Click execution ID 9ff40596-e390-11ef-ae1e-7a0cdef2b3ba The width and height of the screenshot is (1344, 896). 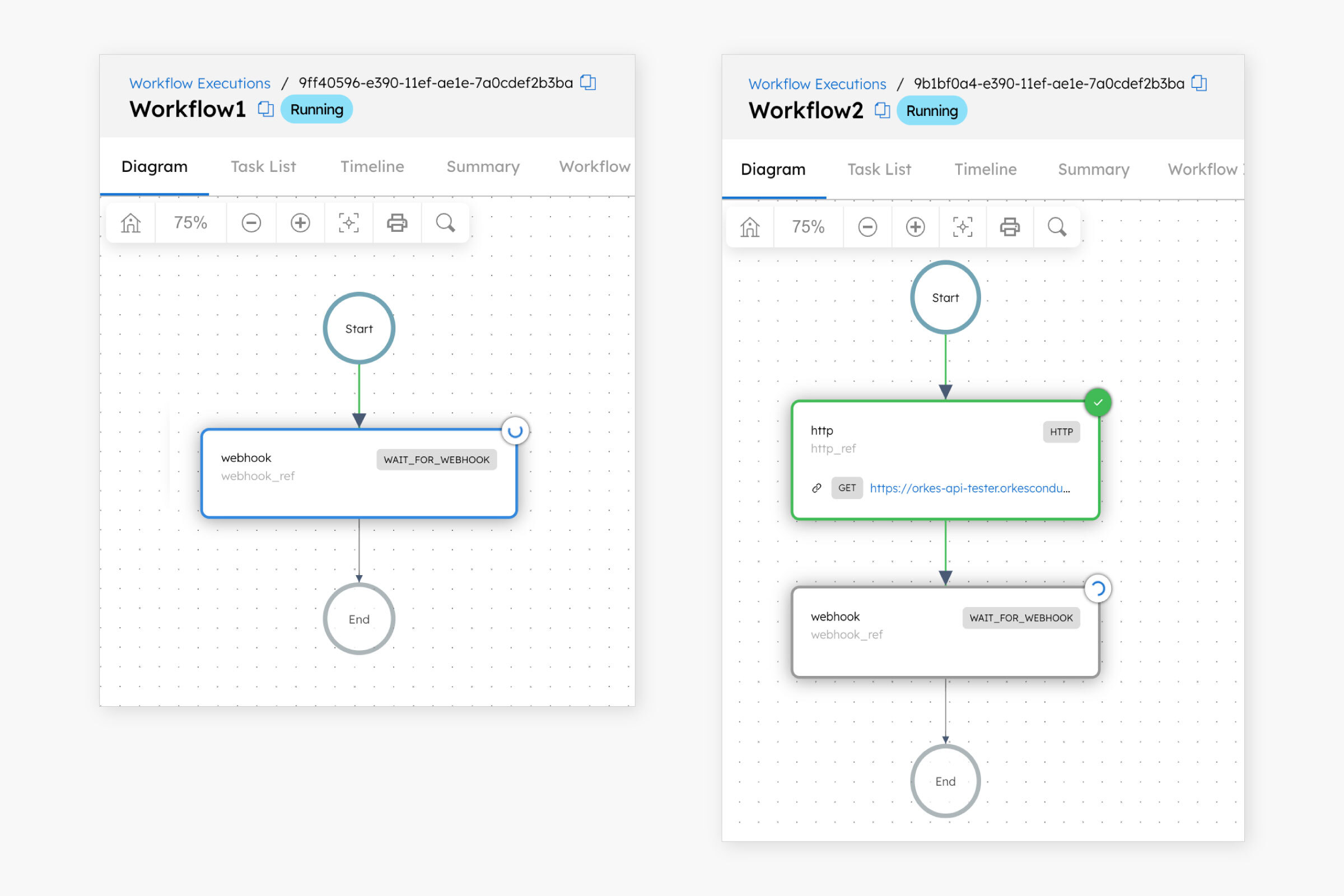[436, 83]
